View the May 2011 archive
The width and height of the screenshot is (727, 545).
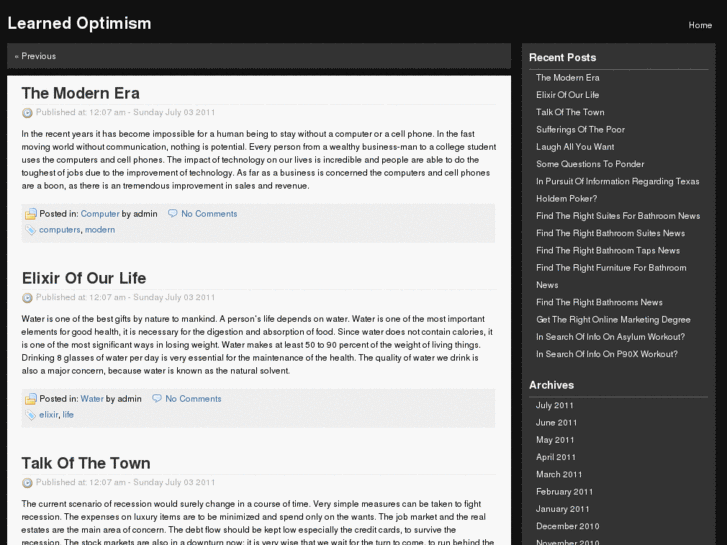[x=555, y=440]
